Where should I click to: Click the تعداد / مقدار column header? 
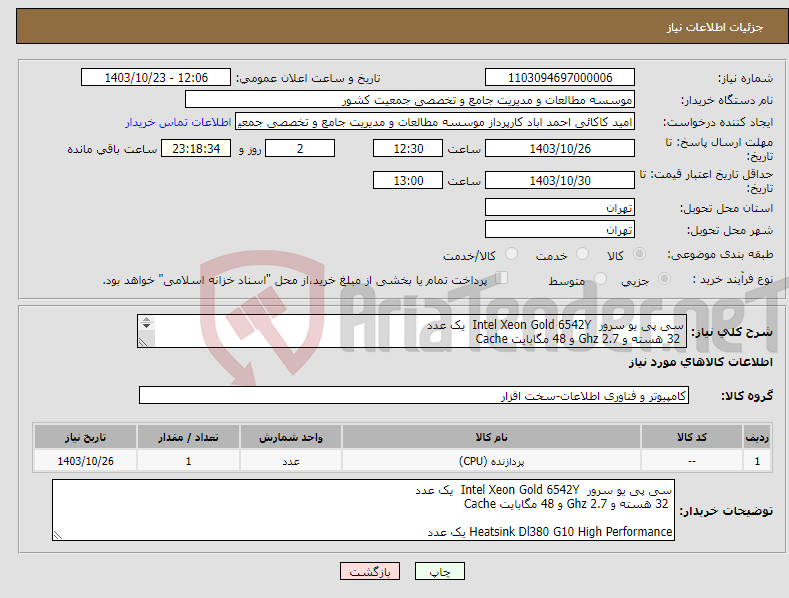point(188,437)
